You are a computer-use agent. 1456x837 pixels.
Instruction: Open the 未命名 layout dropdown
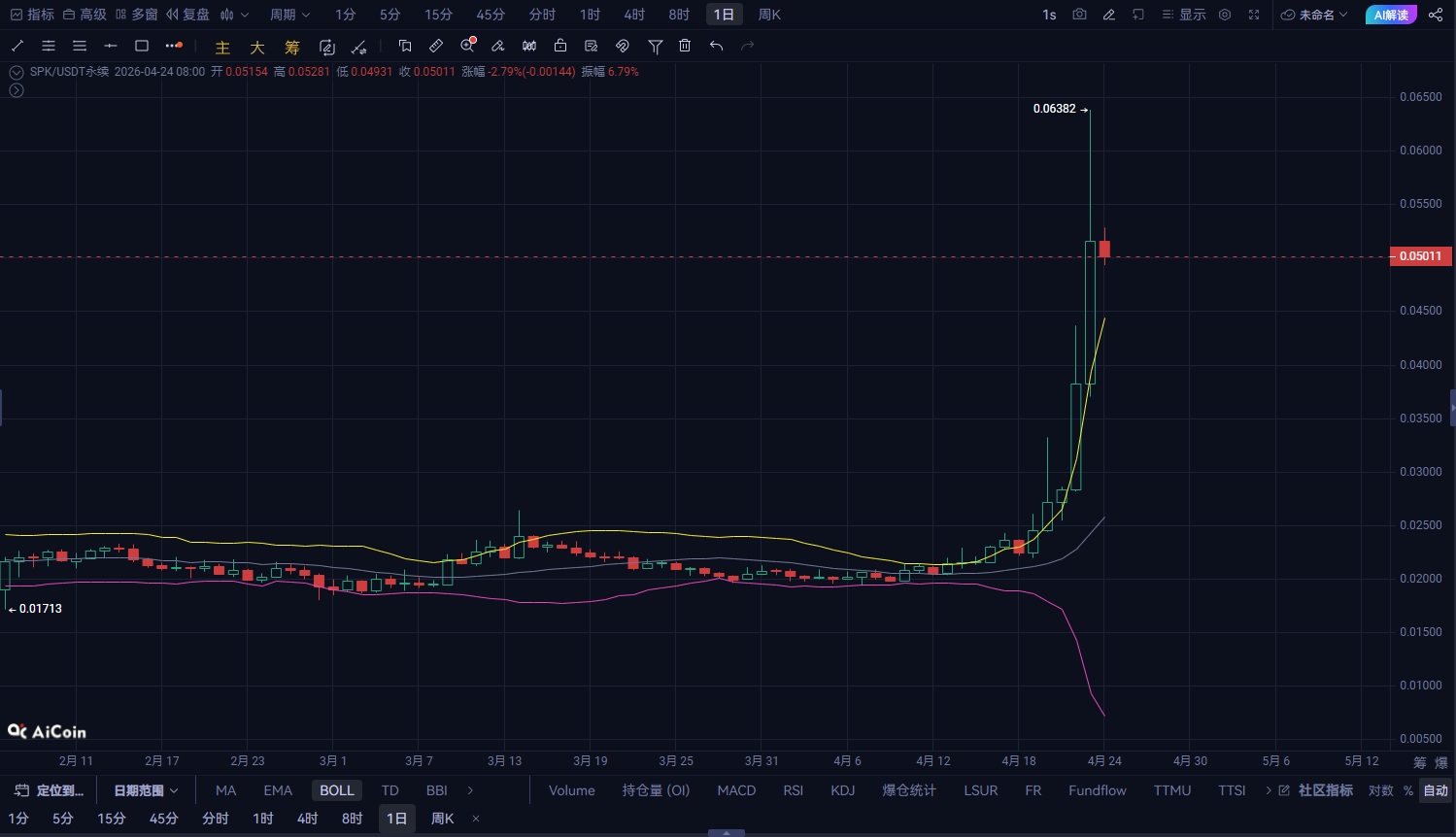point(1314,15)
